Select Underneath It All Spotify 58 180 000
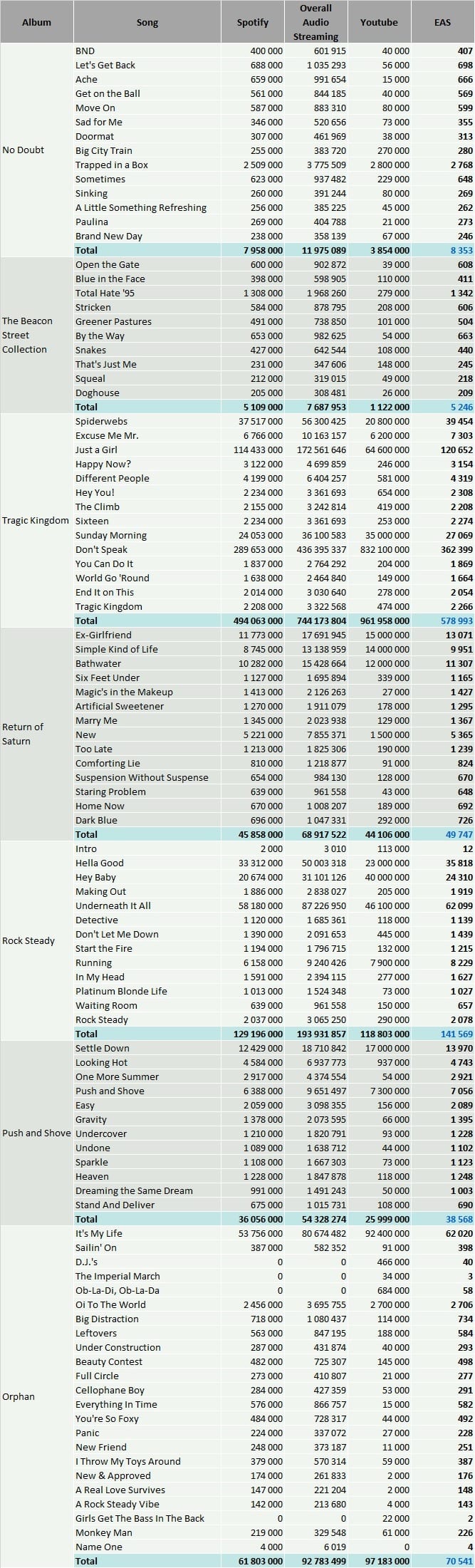Viewport: 475px width, 1568px height. point(259,905)
